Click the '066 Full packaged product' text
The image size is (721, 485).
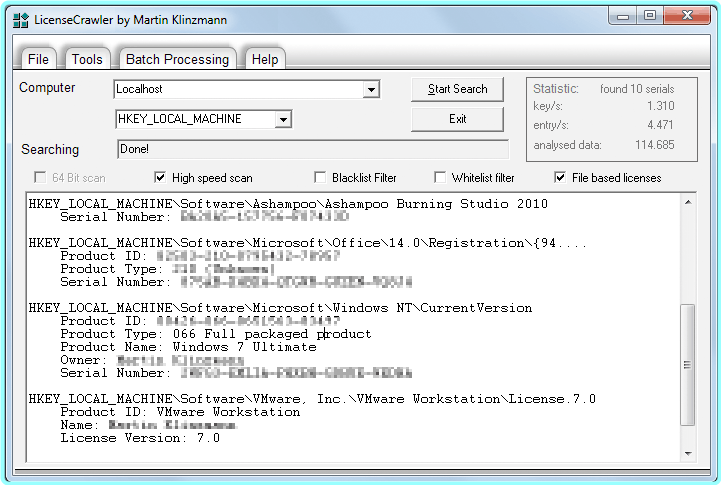tap(272, 334)
